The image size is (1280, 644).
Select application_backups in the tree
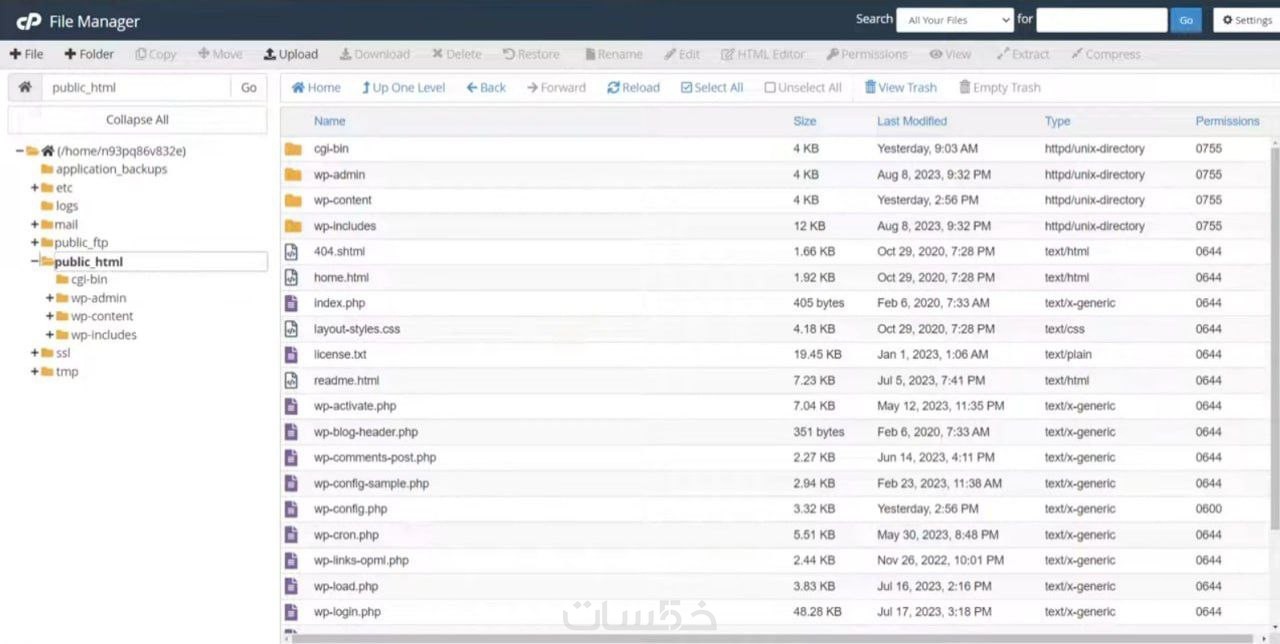111,169
